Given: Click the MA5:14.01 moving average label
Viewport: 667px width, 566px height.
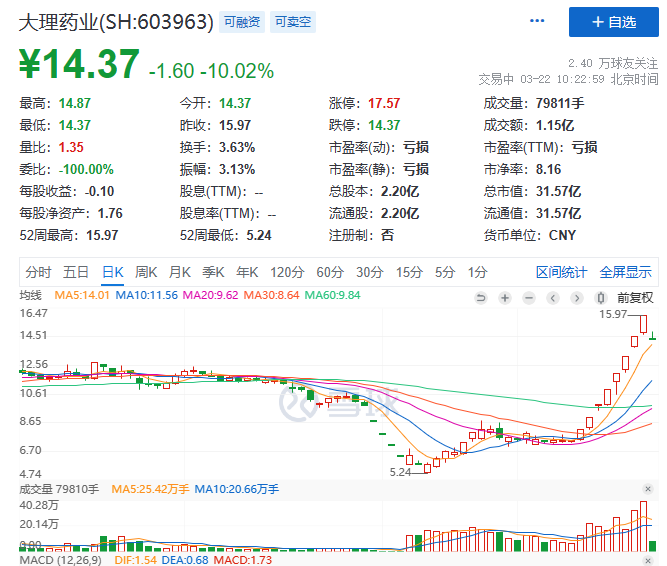Looking at the screenshot, I should [x=82, y=295].
